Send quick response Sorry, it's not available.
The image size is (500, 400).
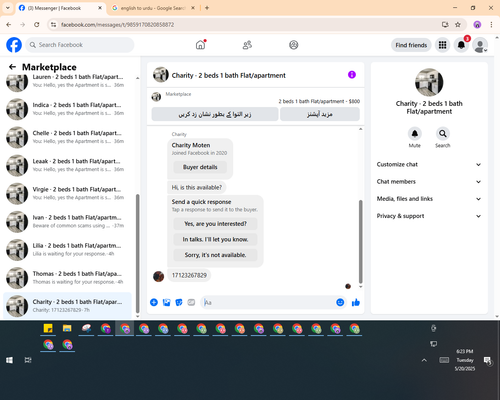[x=215, y=255]
